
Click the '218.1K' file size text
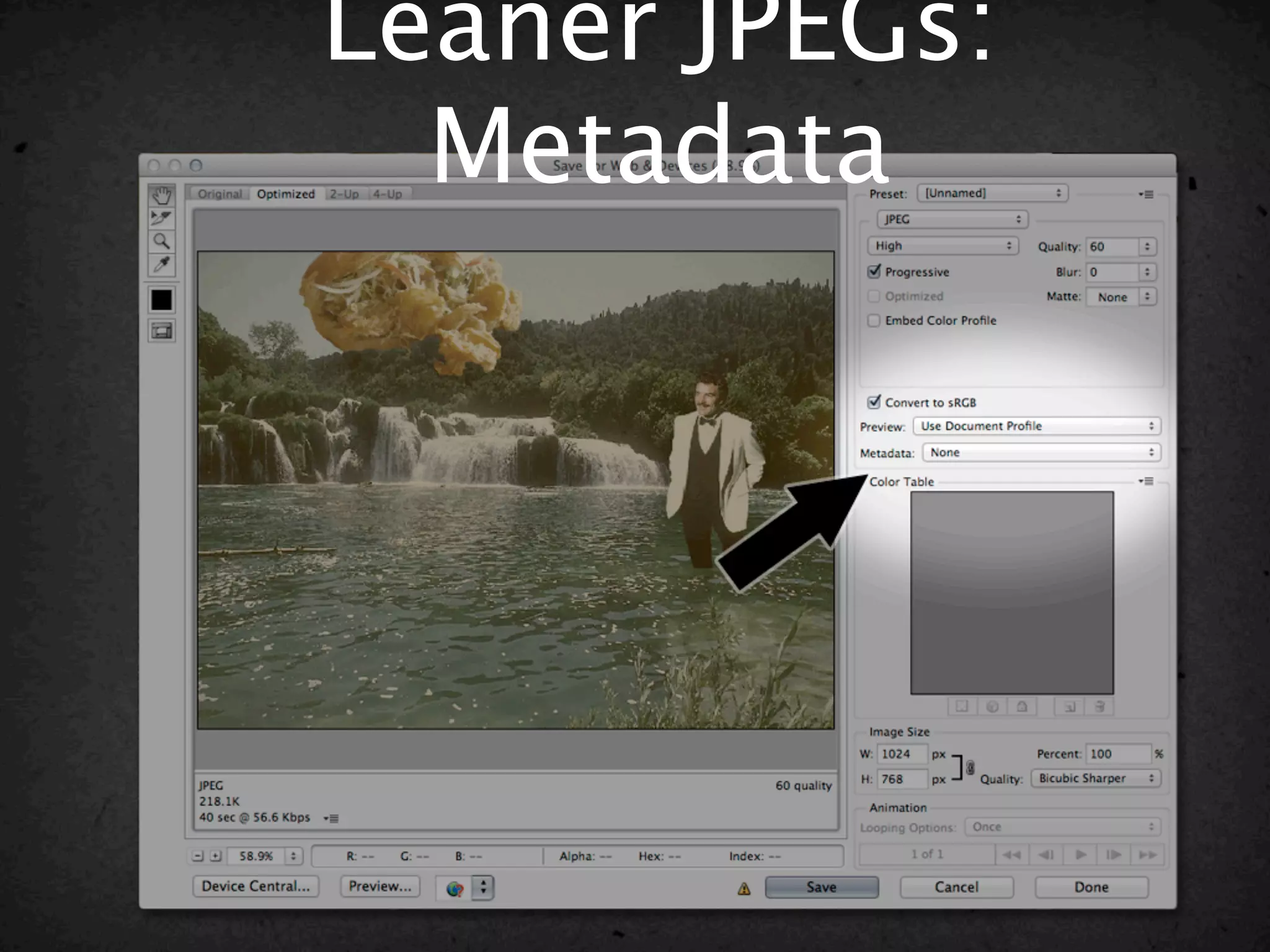point(219,801)
